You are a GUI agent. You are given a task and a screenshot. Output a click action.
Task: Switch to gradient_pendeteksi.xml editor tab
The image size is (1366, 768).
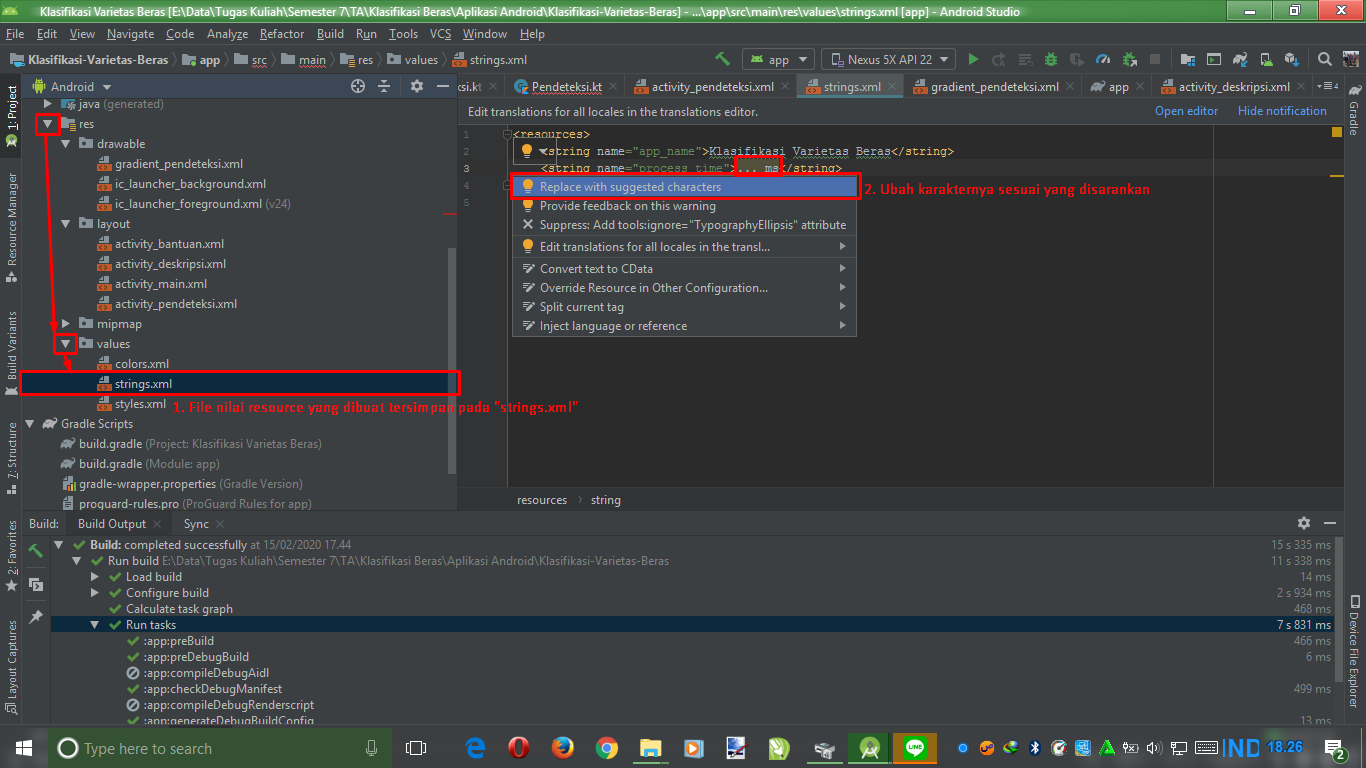(x=992, y=87)
